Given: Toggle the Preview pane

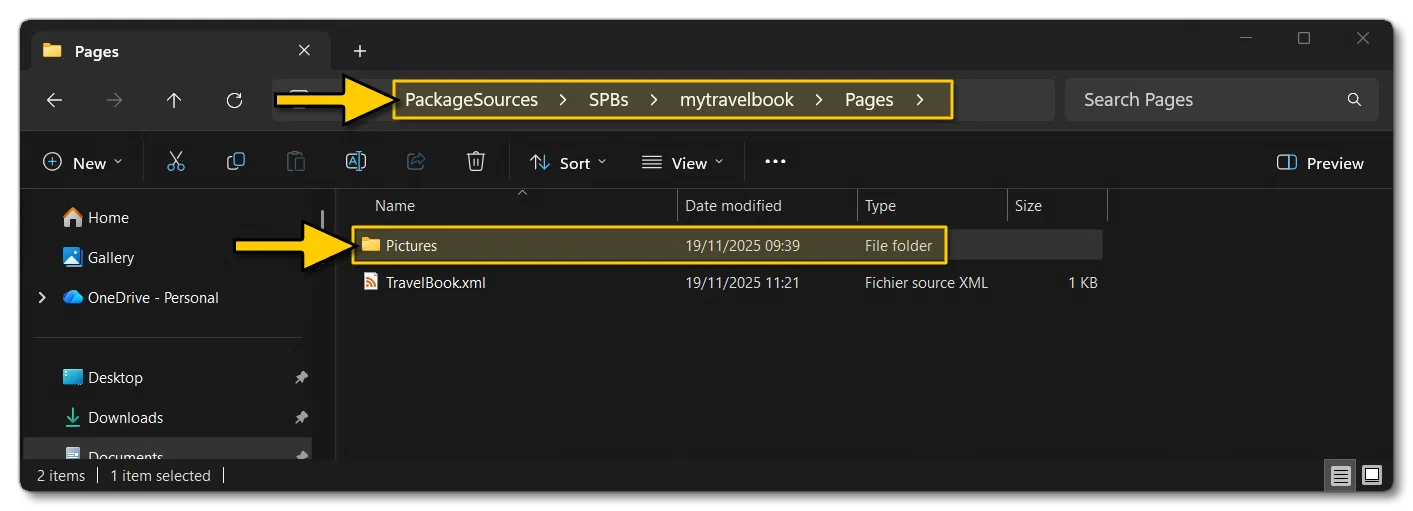Looking at the screenshot, I should (x=1321, y=163).
